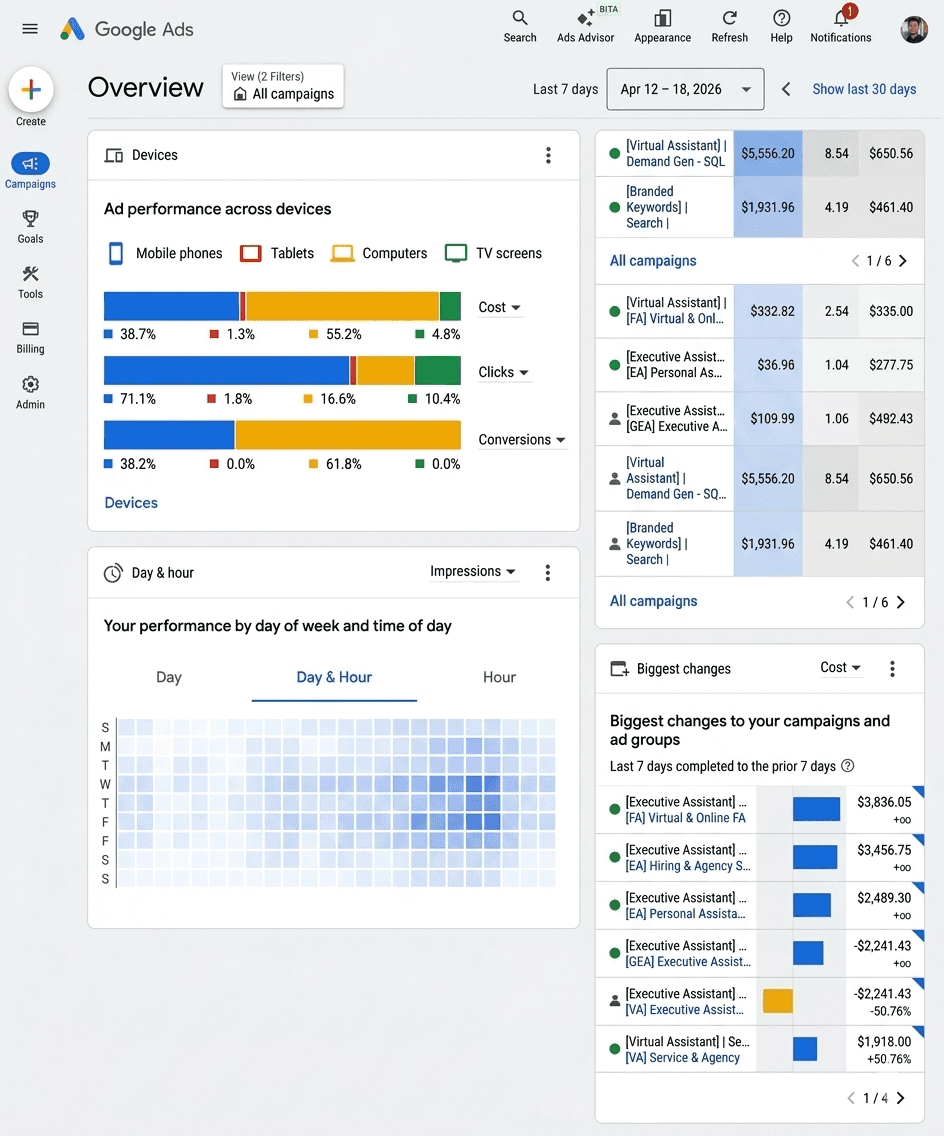Click the $492.43 value cell
Screen dimensions: 944x1136
tap(891, 419)
